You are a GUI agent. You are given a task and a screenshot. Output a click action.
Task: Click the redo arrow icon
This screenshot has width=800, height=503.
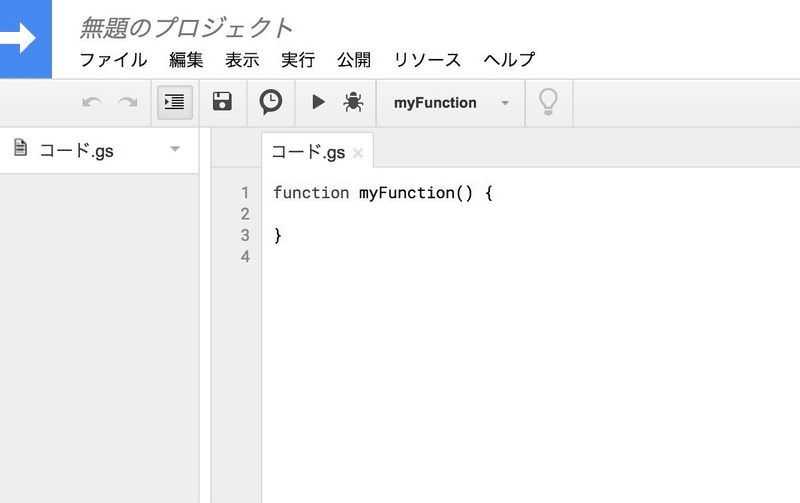pyautogui.click(x=128, y=102)
